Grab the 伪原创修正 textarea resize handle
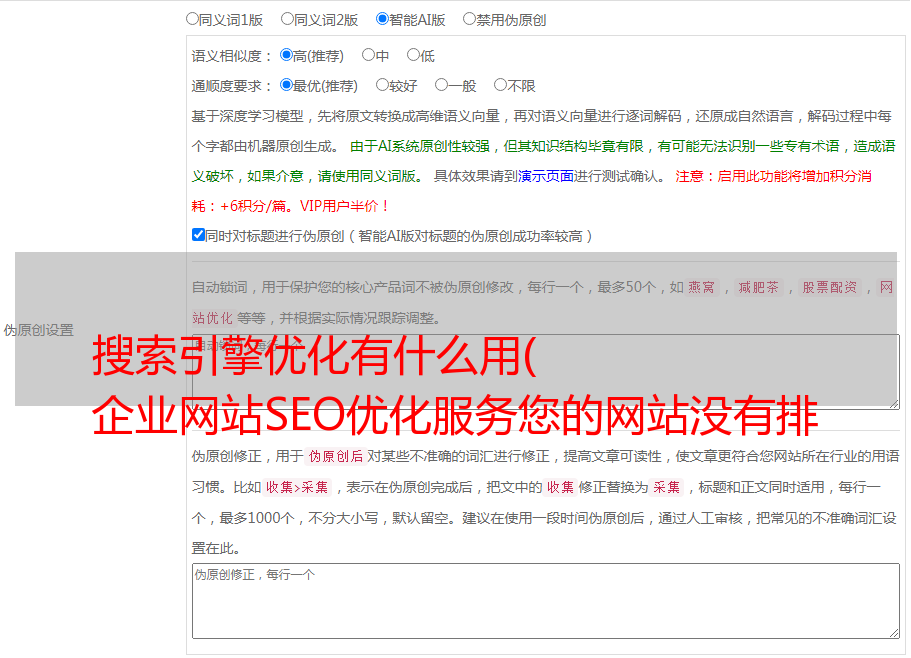This screenshot has width=911, height=658. 894,633
